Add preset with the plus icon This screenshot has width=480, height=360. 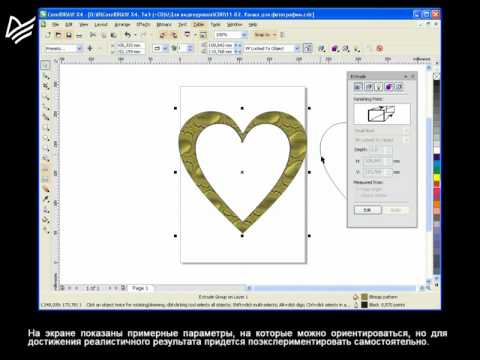tap(90, 49)
